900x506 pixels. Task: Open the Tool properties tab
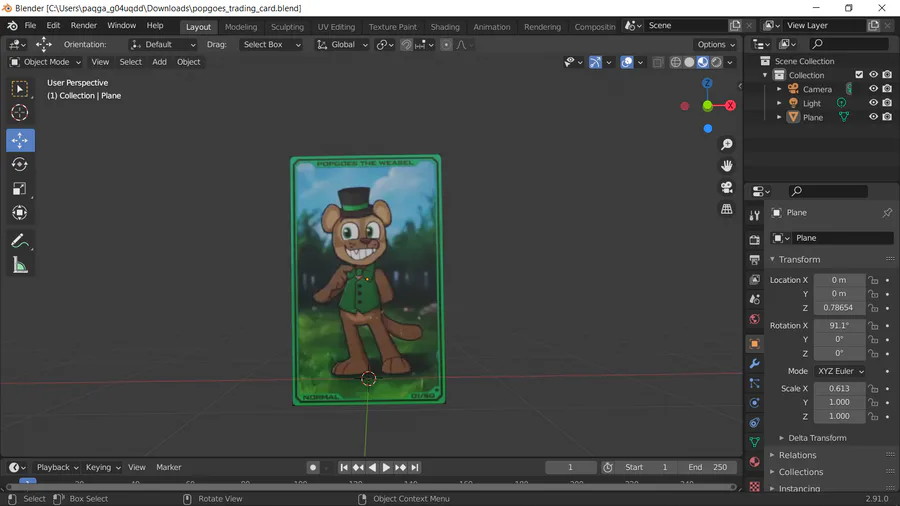pyautogui.click(x=755, y=215)
